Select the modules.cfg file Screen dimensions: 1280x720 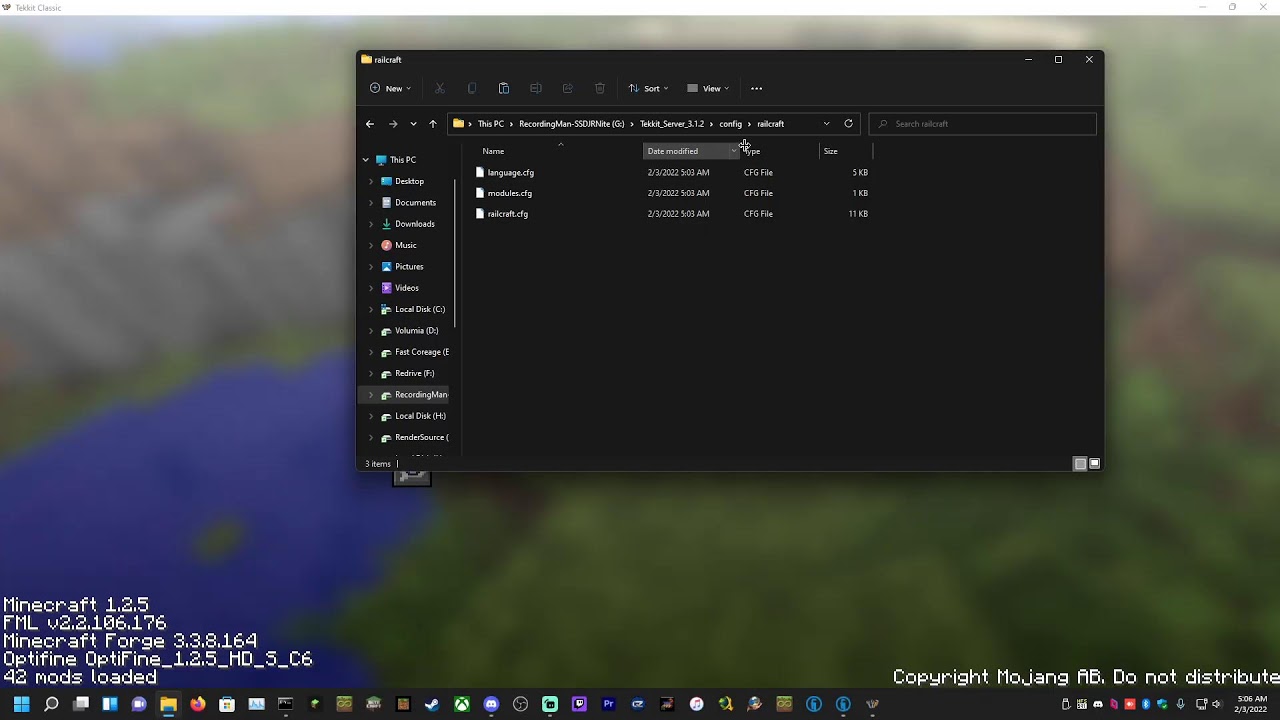tap(510, 193)
